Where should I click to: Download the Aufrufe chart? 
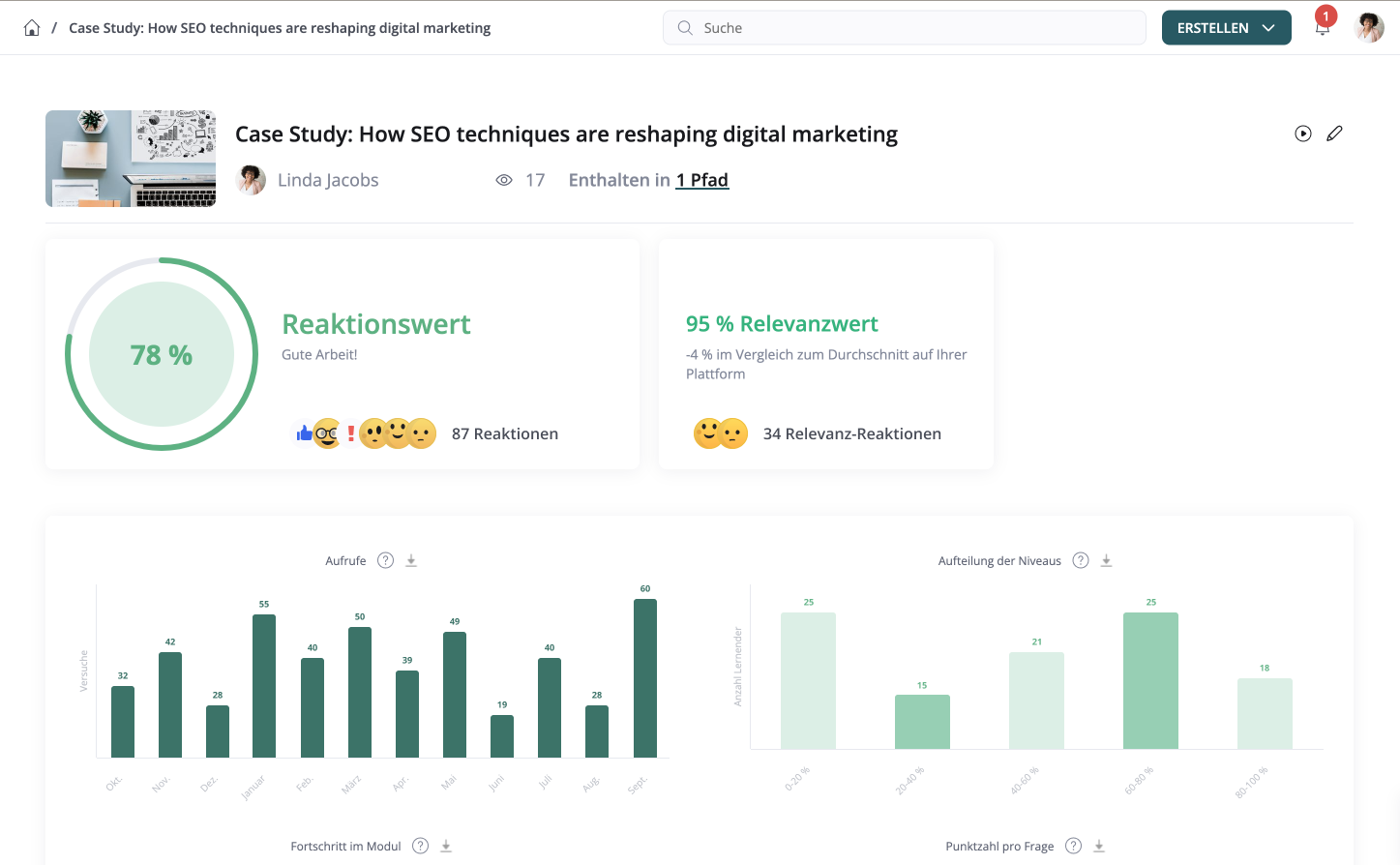click(x=411, y=560)
